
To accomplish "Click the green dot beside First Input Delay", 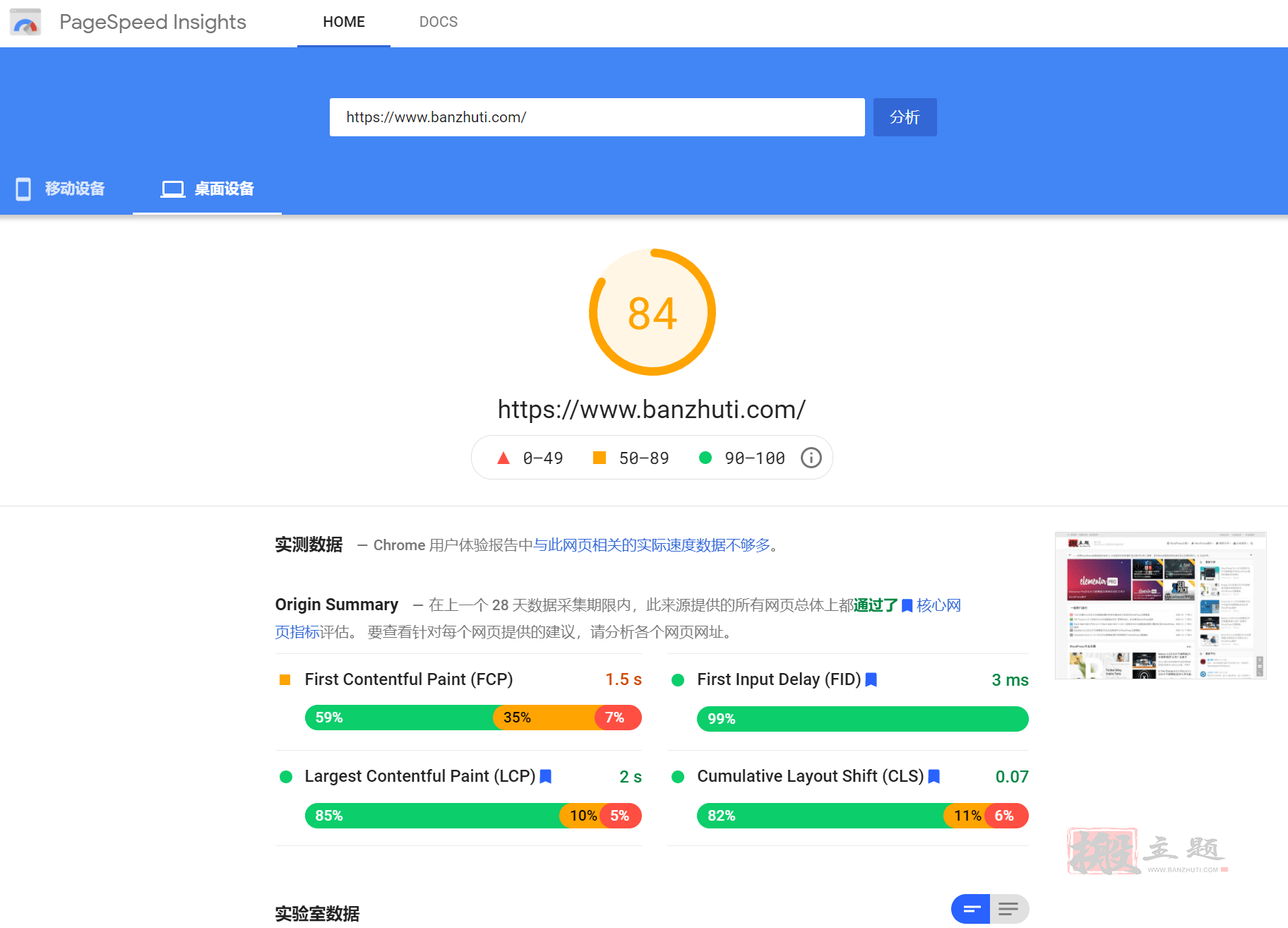I will point(678,680).
